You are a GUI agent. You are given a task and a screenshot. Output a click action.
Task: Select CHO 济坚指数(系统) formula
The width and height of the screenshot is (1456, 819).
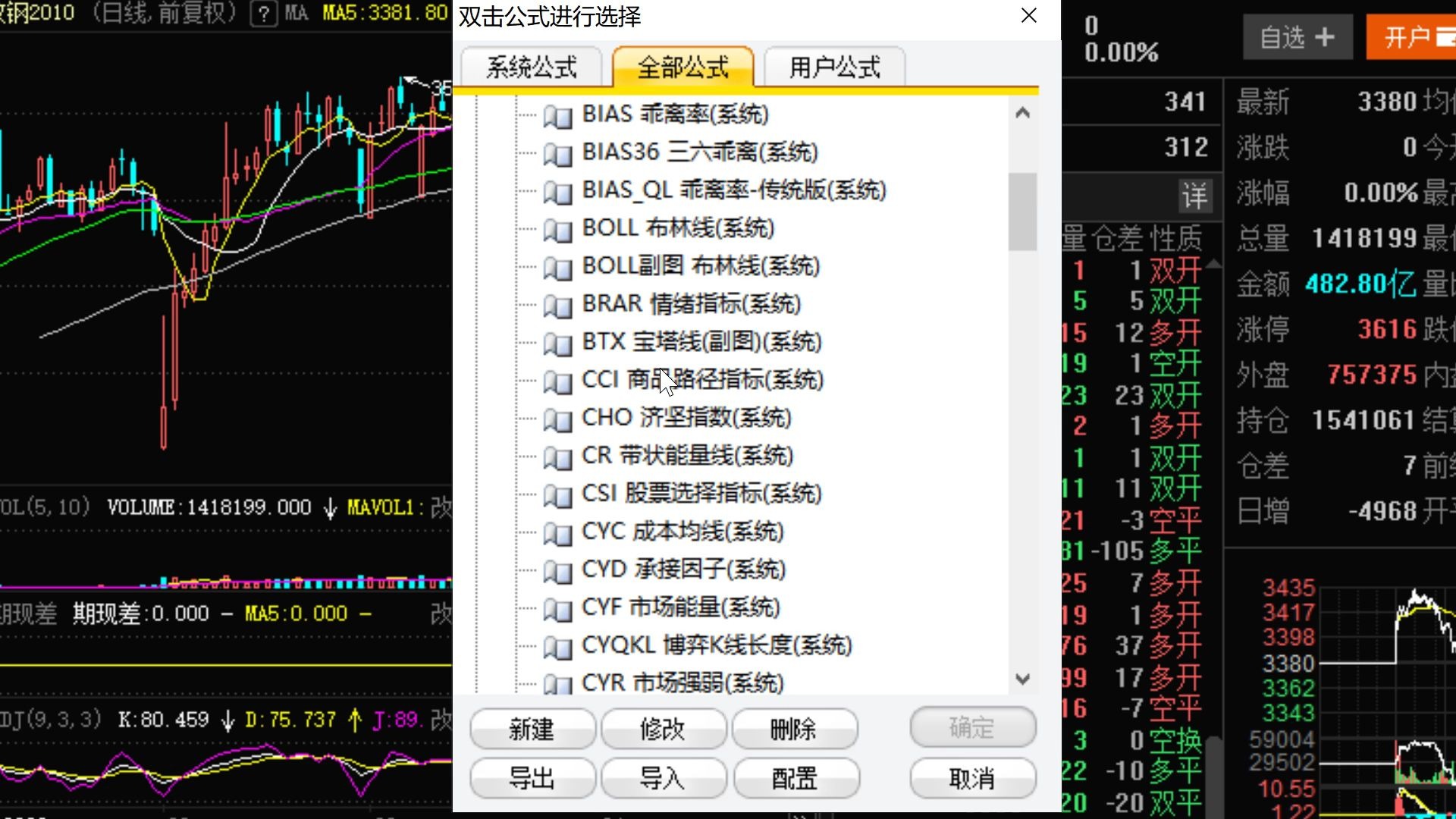[x=686, y=418]
